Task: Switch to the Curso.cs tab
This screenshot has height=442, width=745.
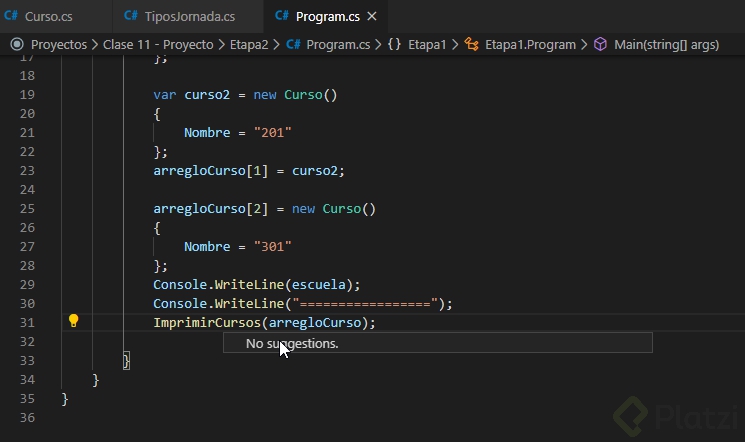Action: pyautogui.click(x=48, y=17)
